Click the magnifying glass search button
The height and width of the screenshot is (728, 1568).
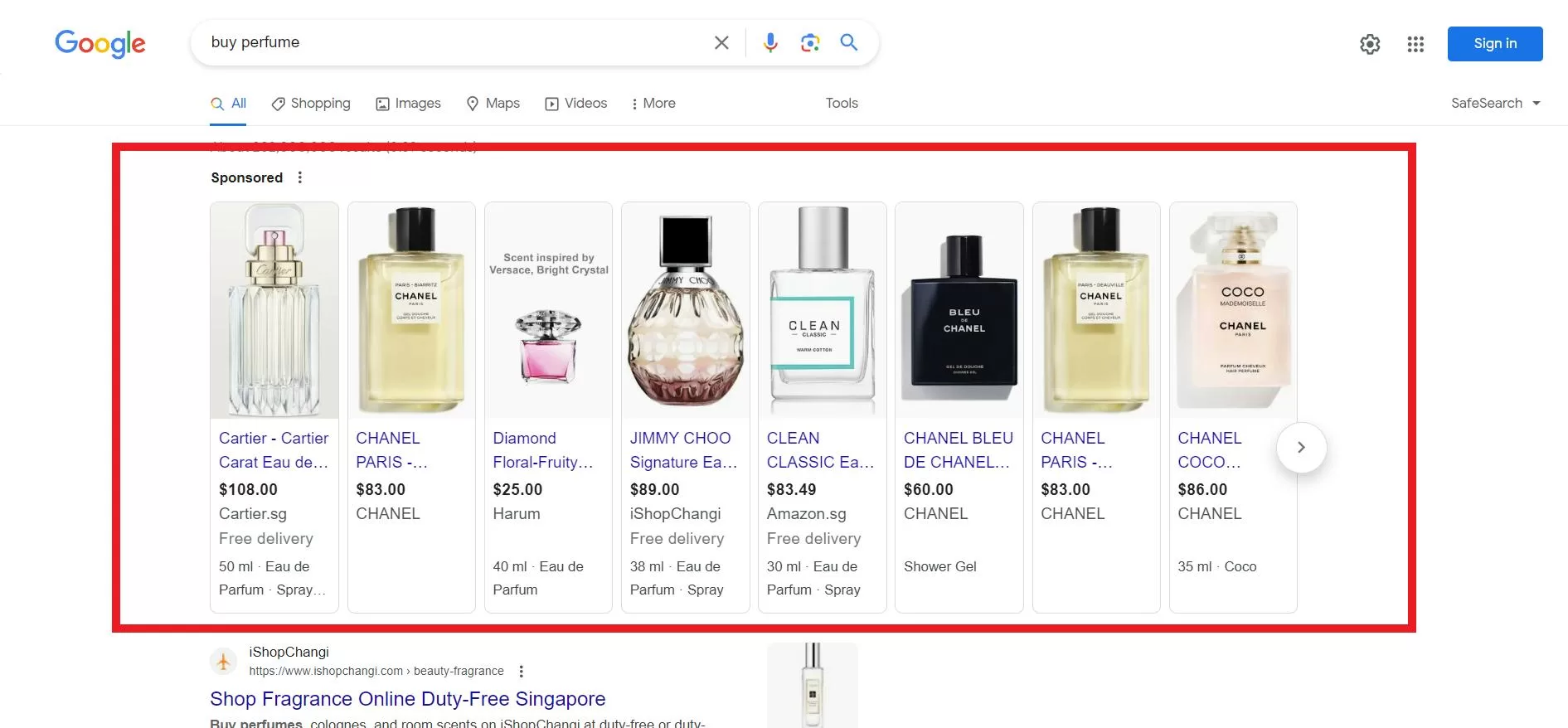848,42
